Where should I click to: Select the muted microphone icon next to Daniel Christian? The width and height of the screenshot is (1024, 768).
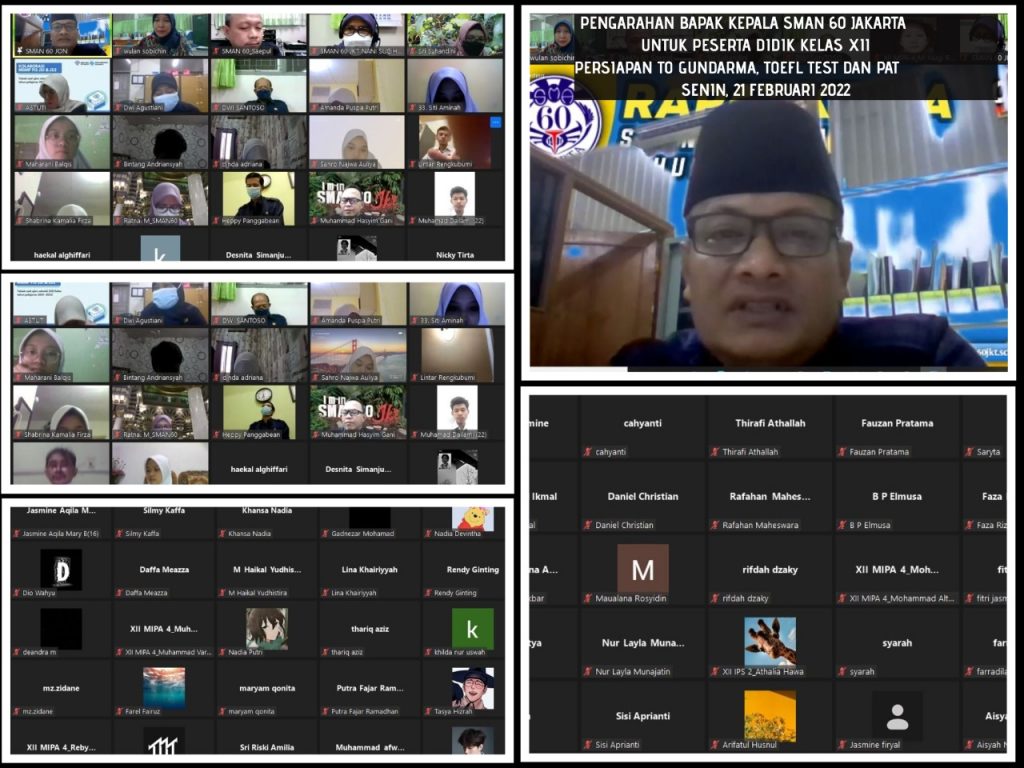(x=587, y=525)
